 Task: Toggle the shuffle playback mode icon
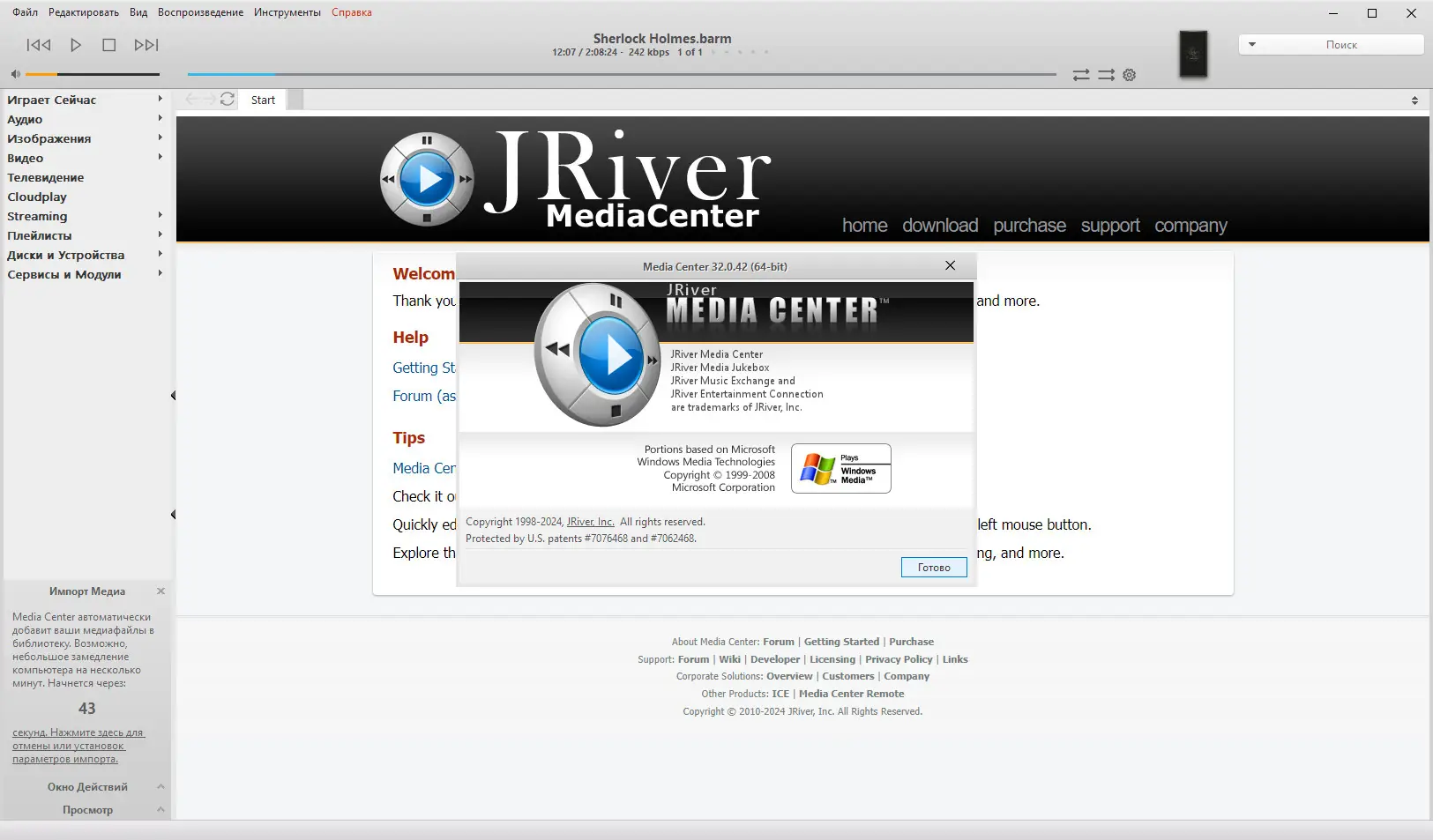[1106, 75]
